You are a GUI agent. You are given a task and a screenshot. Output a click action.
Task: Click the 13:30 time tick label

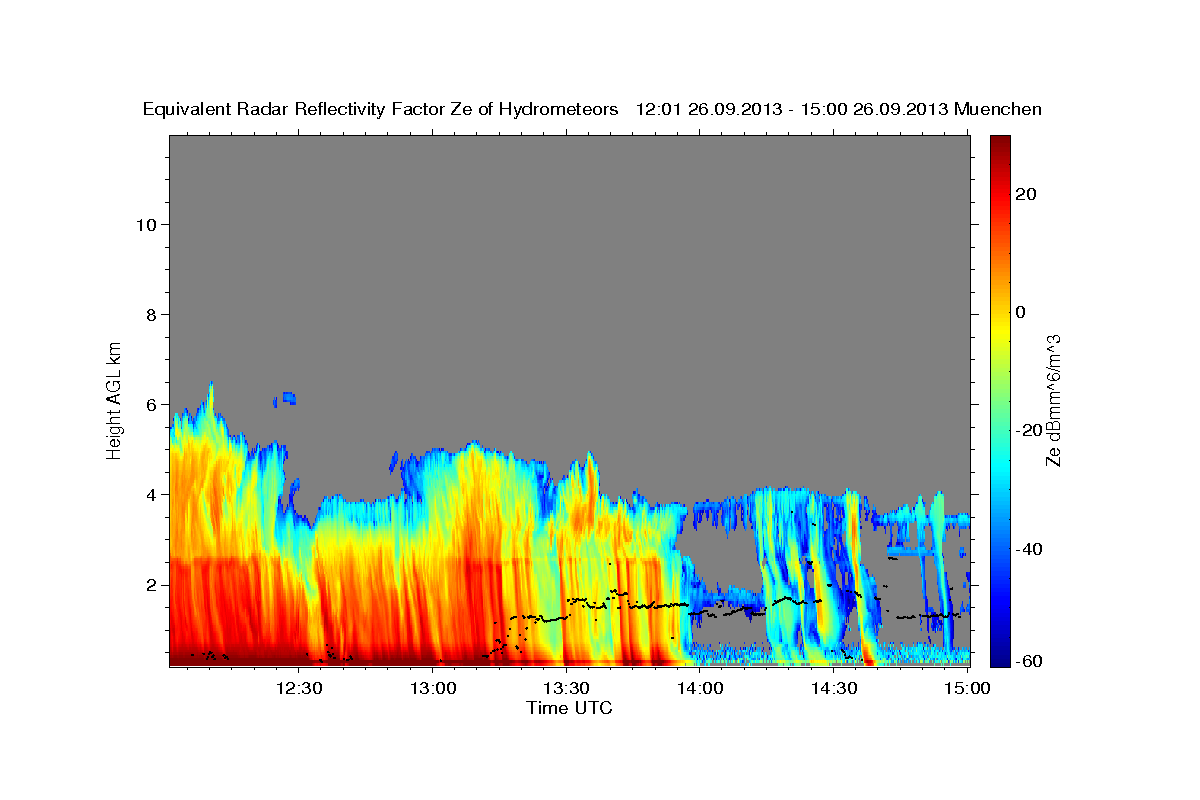coord(566,688)
